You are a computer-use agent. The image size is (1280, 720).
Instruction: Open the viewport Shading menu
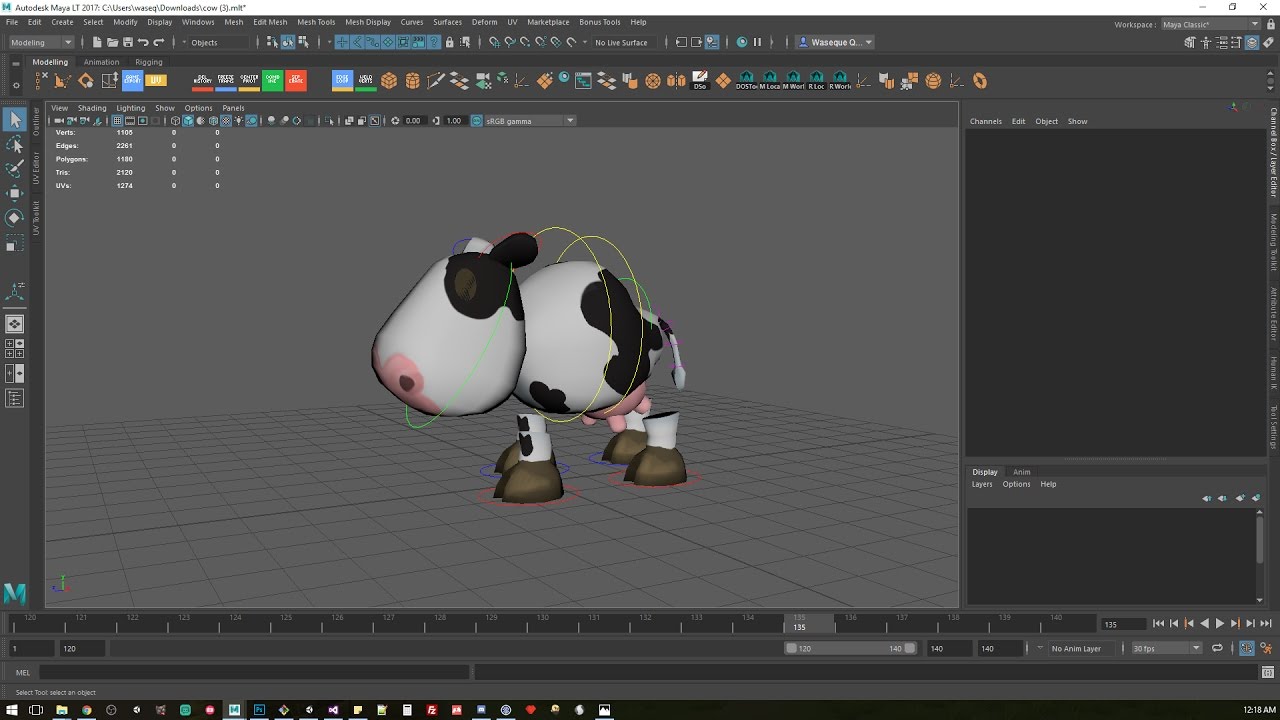point(92,108)
